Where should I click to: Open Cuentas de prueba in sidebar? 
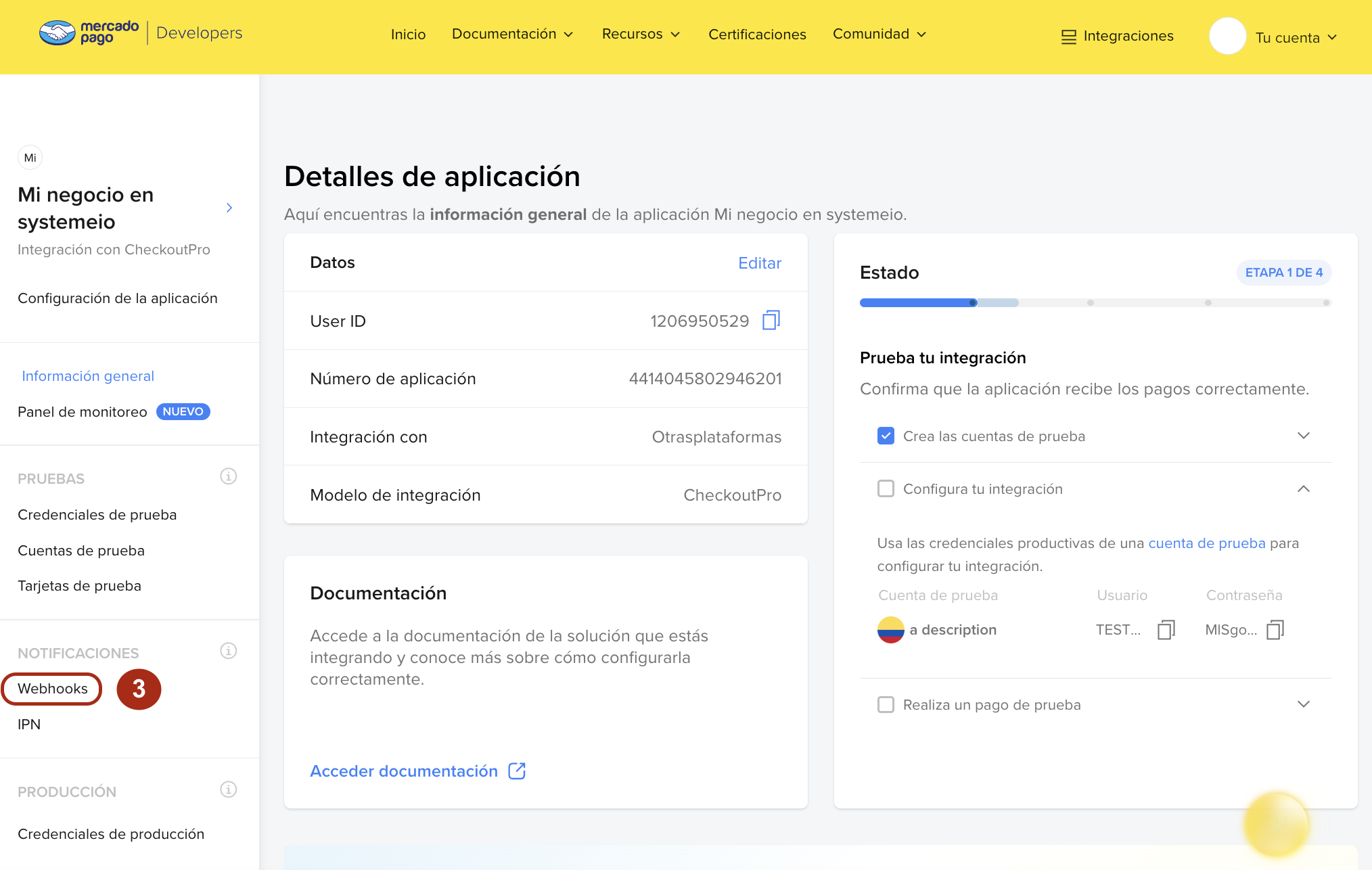point(81,551)
